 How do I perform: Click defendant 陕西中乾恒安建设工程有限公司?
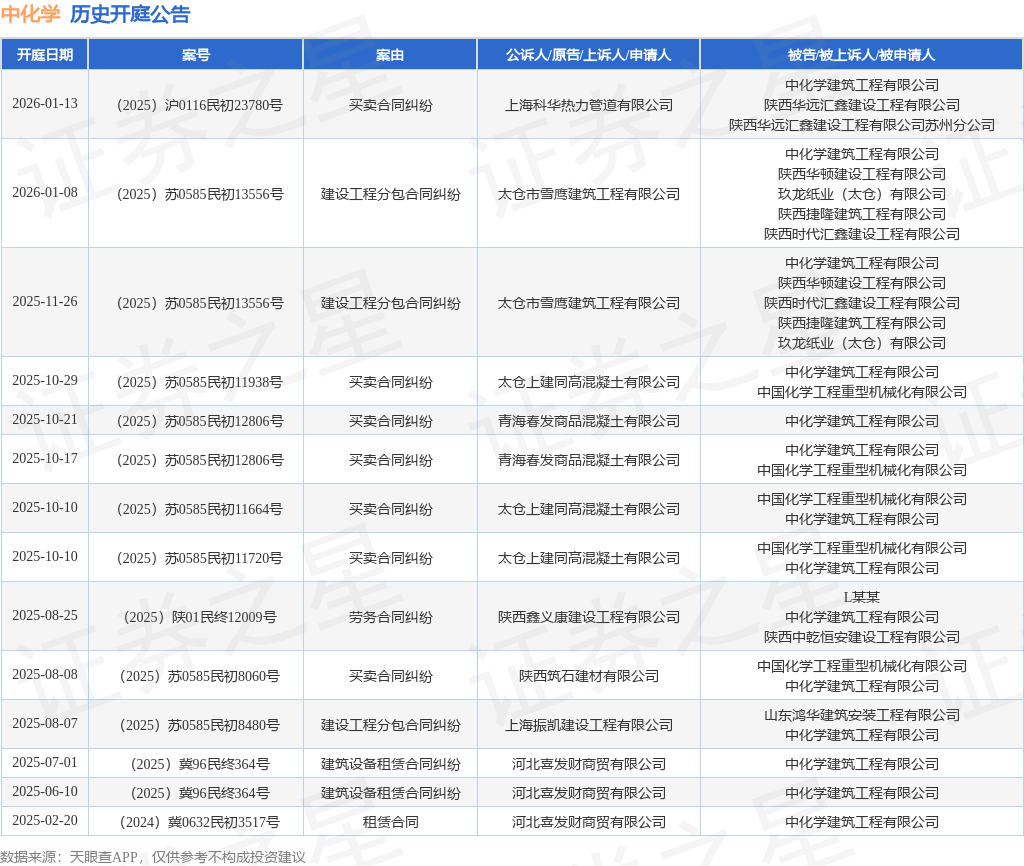[861, 637]
